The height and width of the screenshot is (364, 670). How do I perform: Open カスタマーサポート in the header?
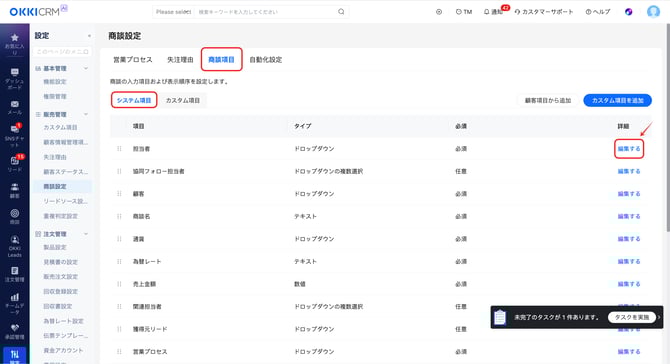point(544,12)
